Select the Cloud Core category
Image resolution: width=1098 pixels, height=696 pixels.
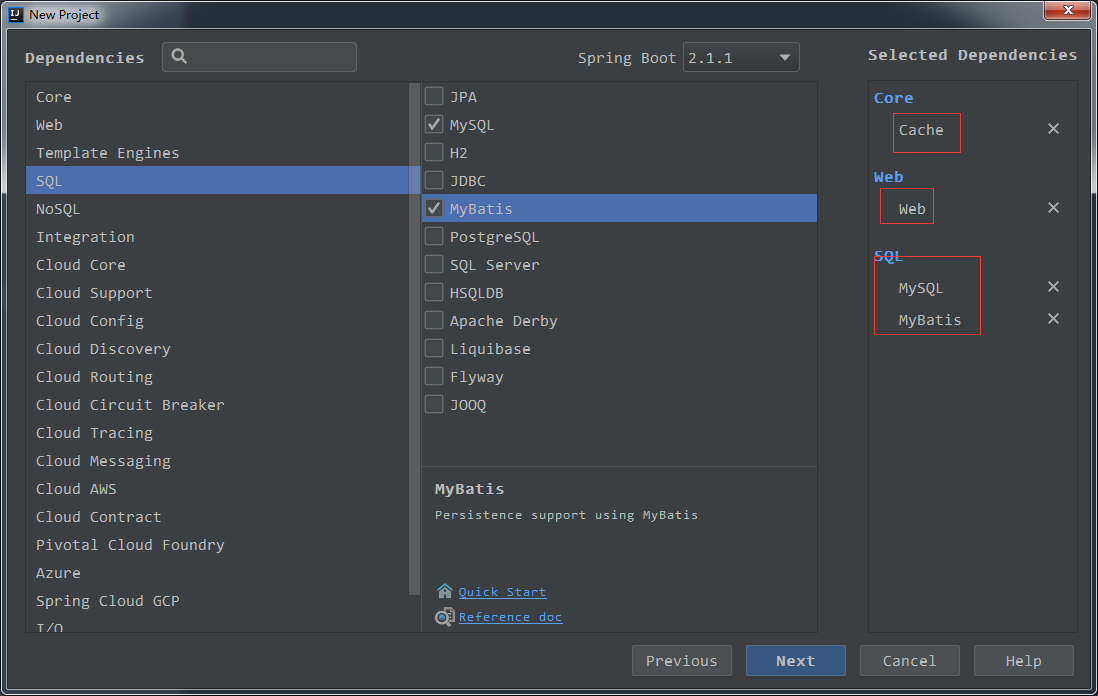click(217, 265)
